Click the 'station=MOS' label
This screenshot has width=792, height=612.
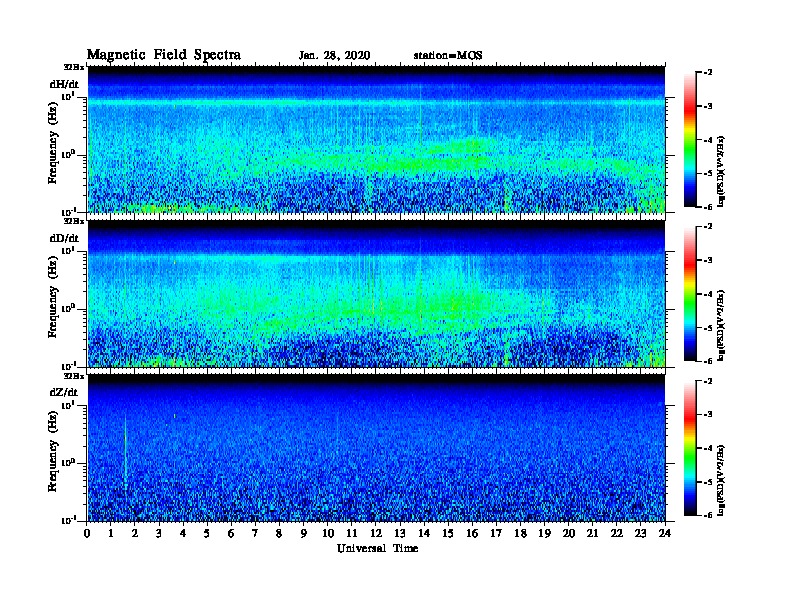tap(448, 56)
